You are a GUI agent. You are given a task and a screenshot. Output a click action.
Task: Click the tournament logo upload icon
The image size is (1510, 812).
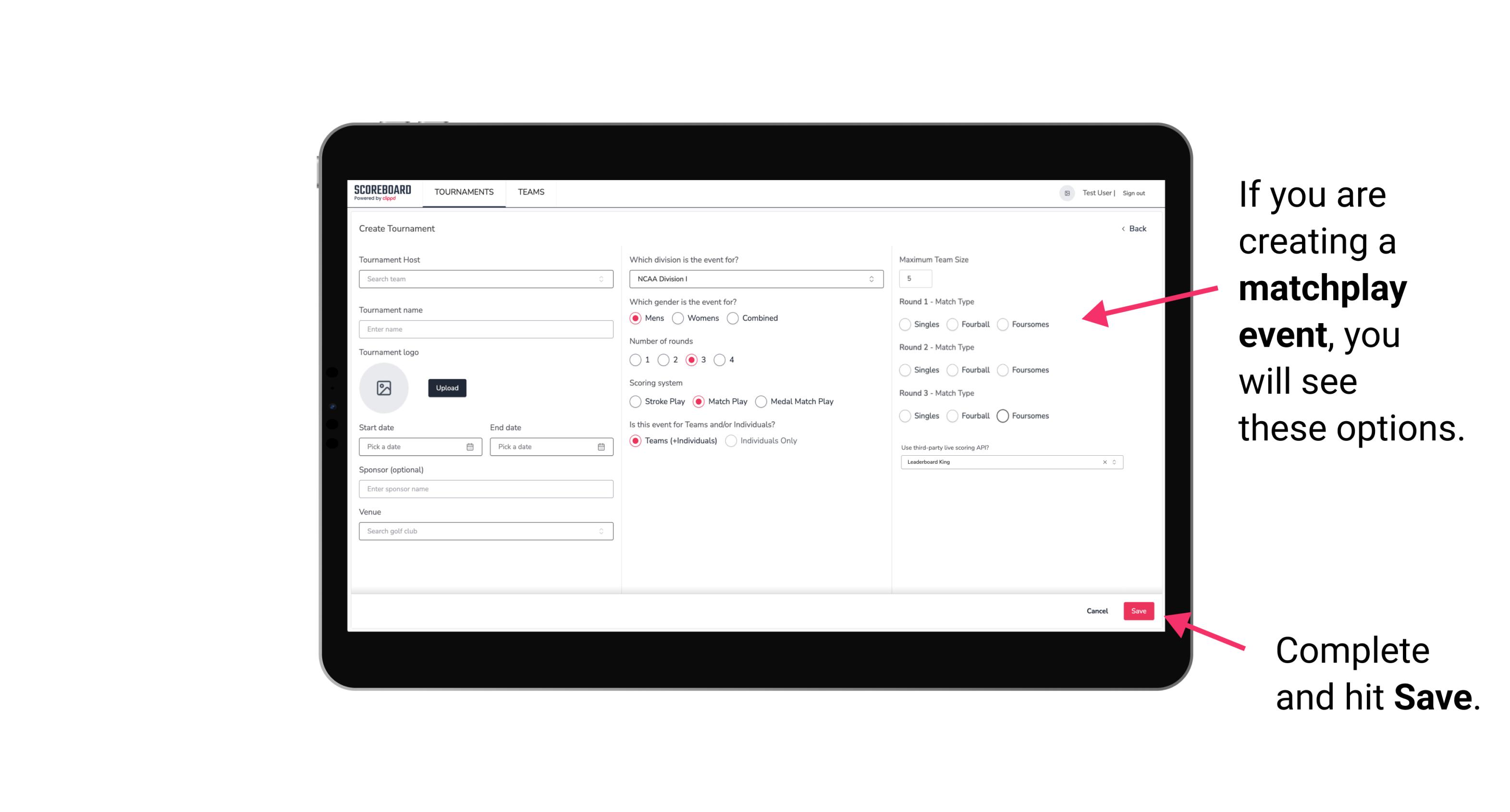[x=385, y=388]
